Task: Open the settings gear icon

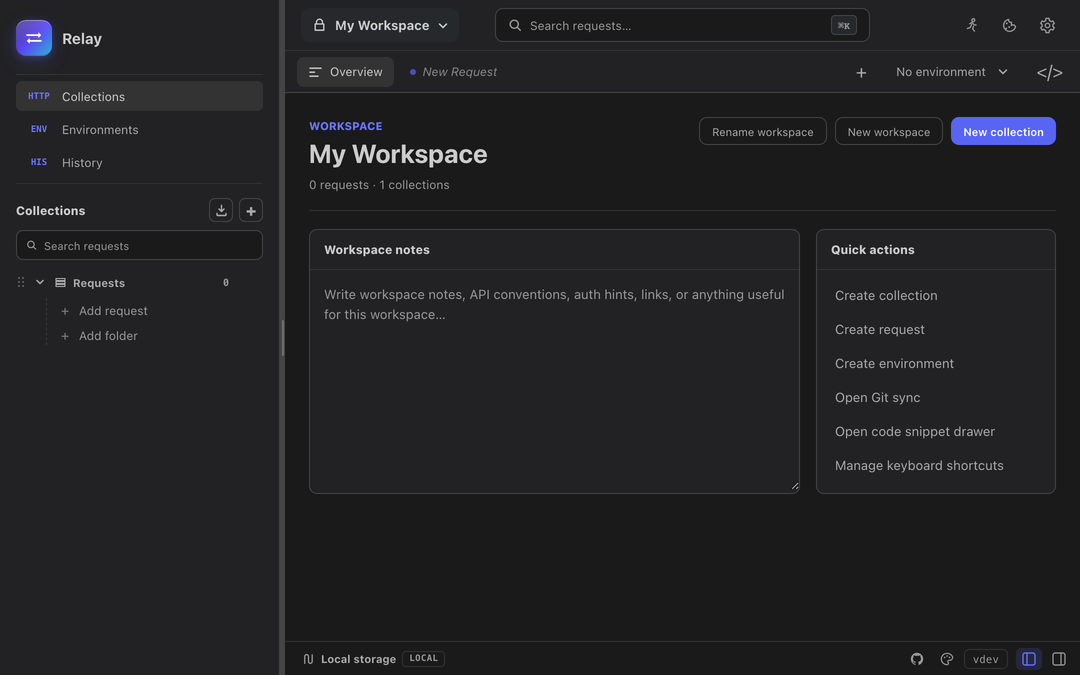Action: (x=1047, y=25)
